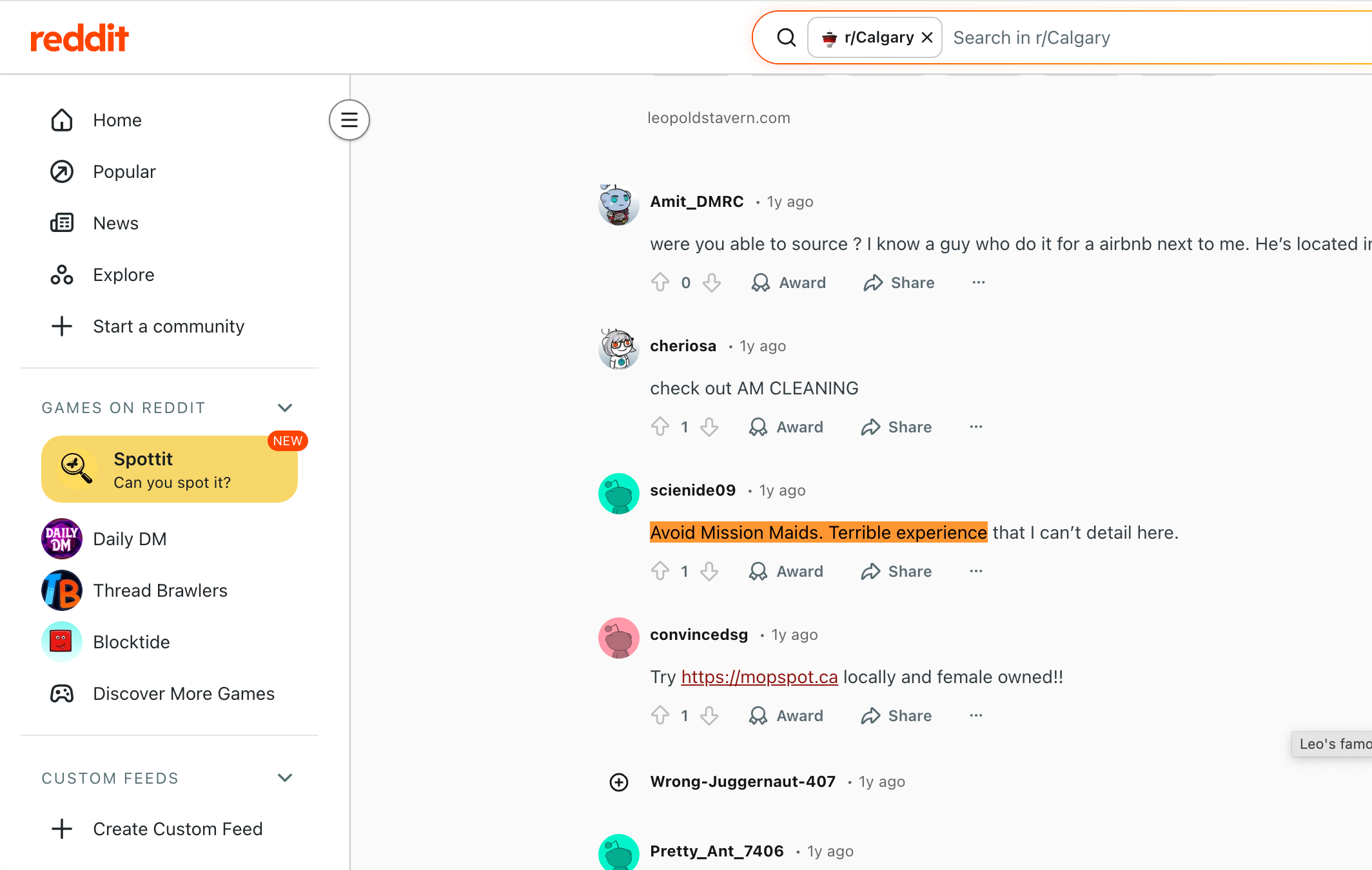Remove the r/Calgary search filter
The image size is (1372, 870).
[x=927, y=38]
